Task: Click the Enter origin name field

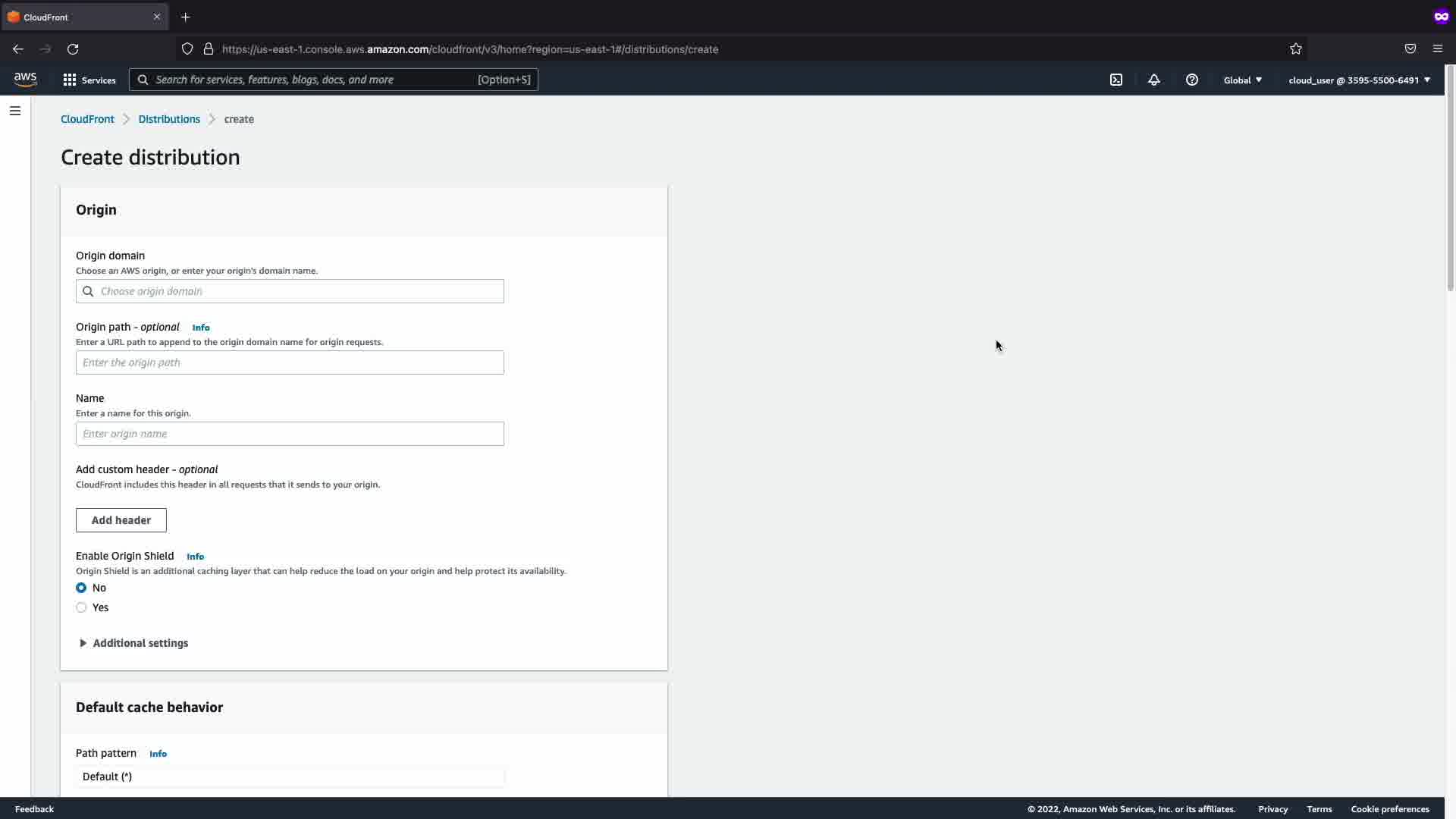Action: (290, 434)
